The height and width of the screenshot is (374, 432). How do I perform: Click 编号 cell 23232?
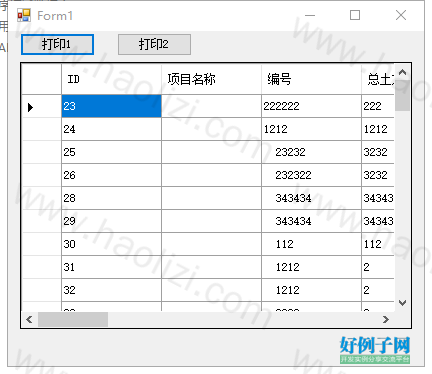click(x=311, y=152)
